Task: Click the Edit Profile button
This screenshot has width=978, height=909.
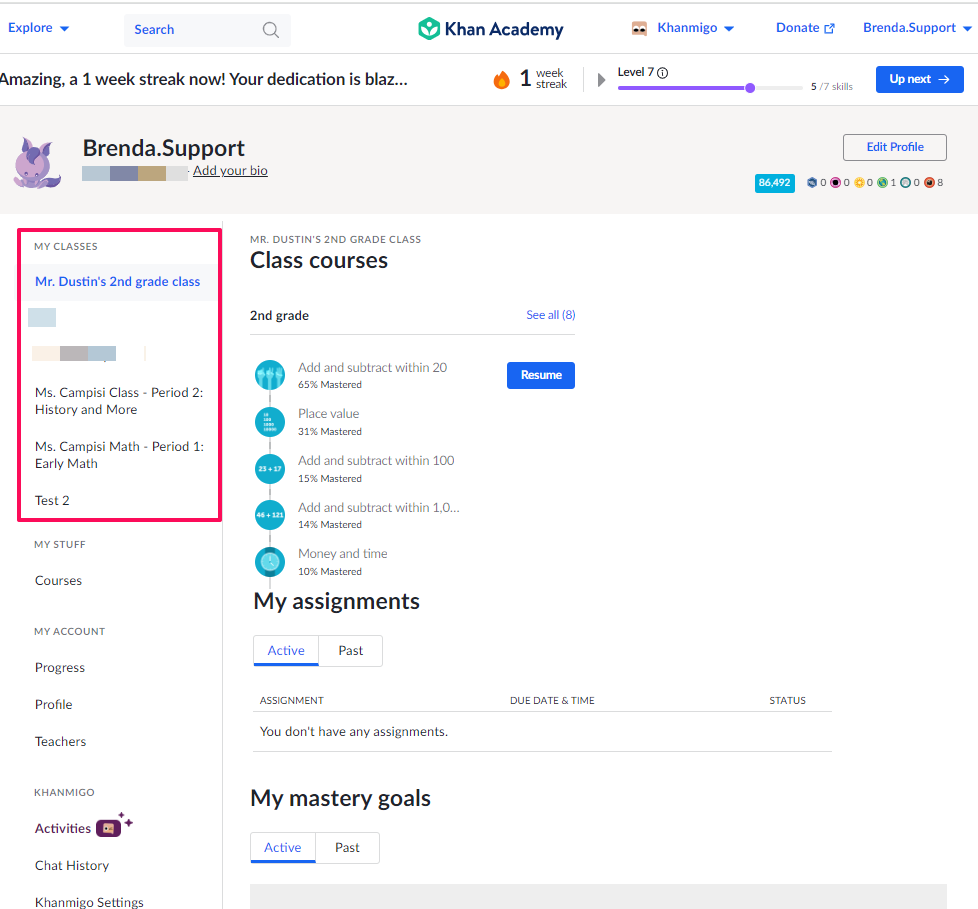Action: [894, 147]
